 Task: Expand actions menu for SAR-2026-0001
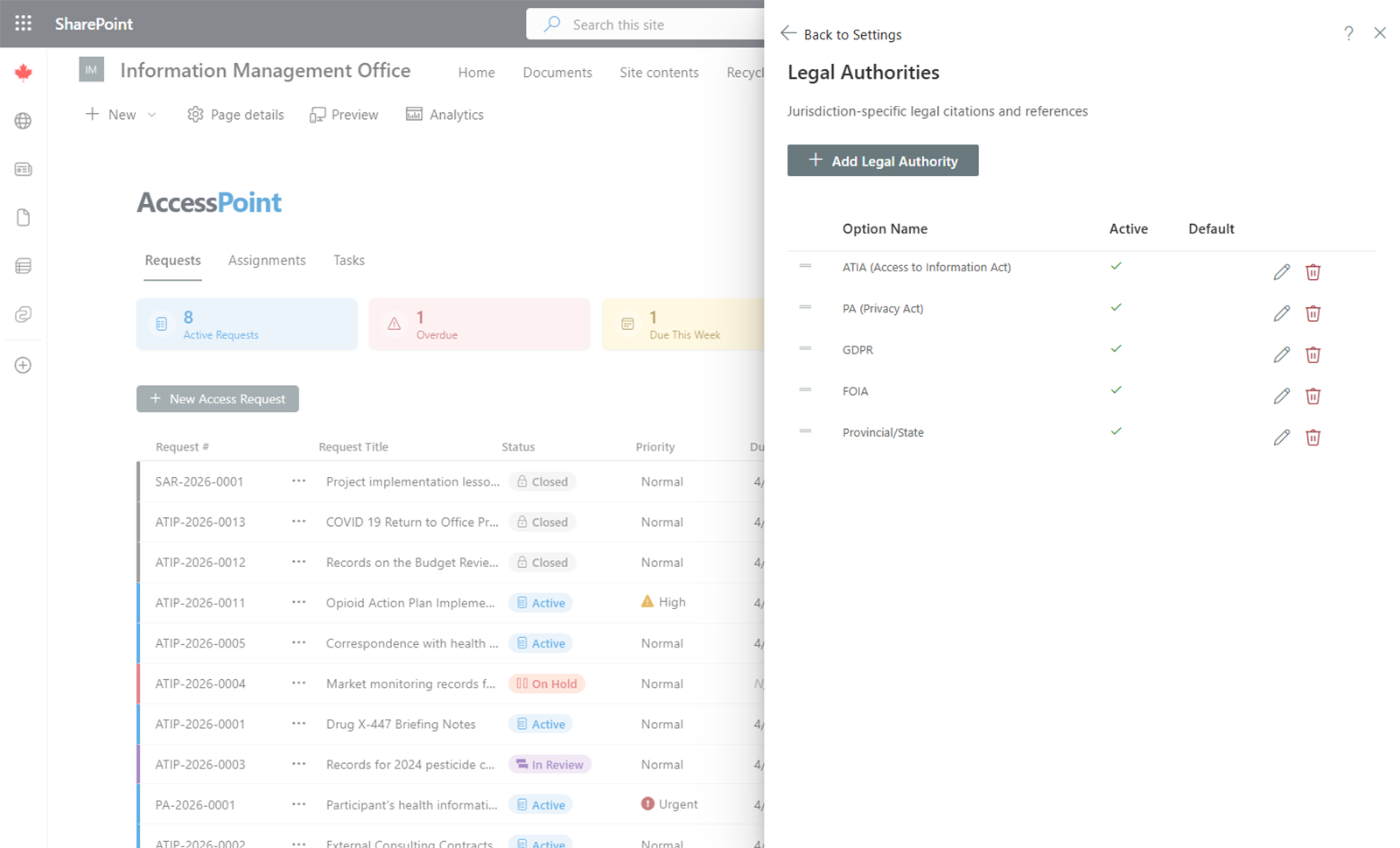pos(297,480)
